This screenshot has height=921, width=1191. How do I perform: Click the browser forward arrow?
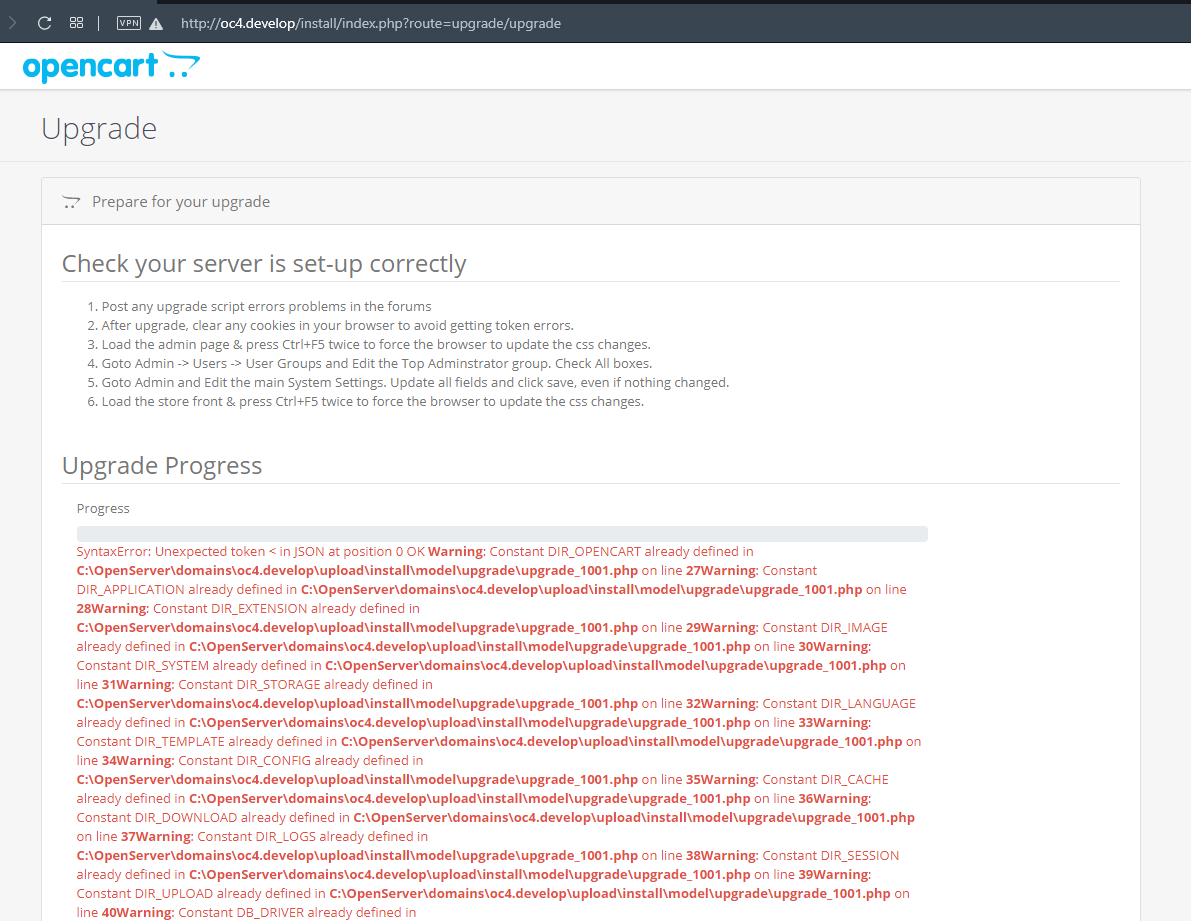(12, 23)
